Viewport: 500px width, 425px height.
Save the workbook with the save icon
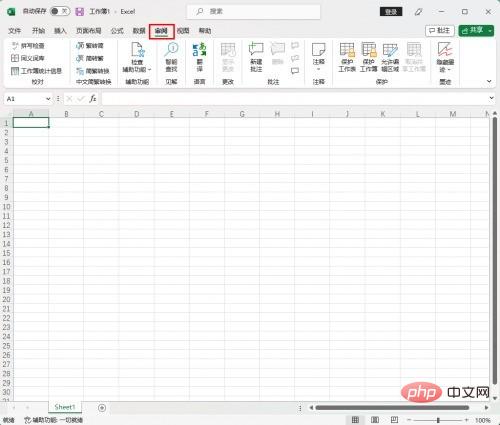point(79,12)
